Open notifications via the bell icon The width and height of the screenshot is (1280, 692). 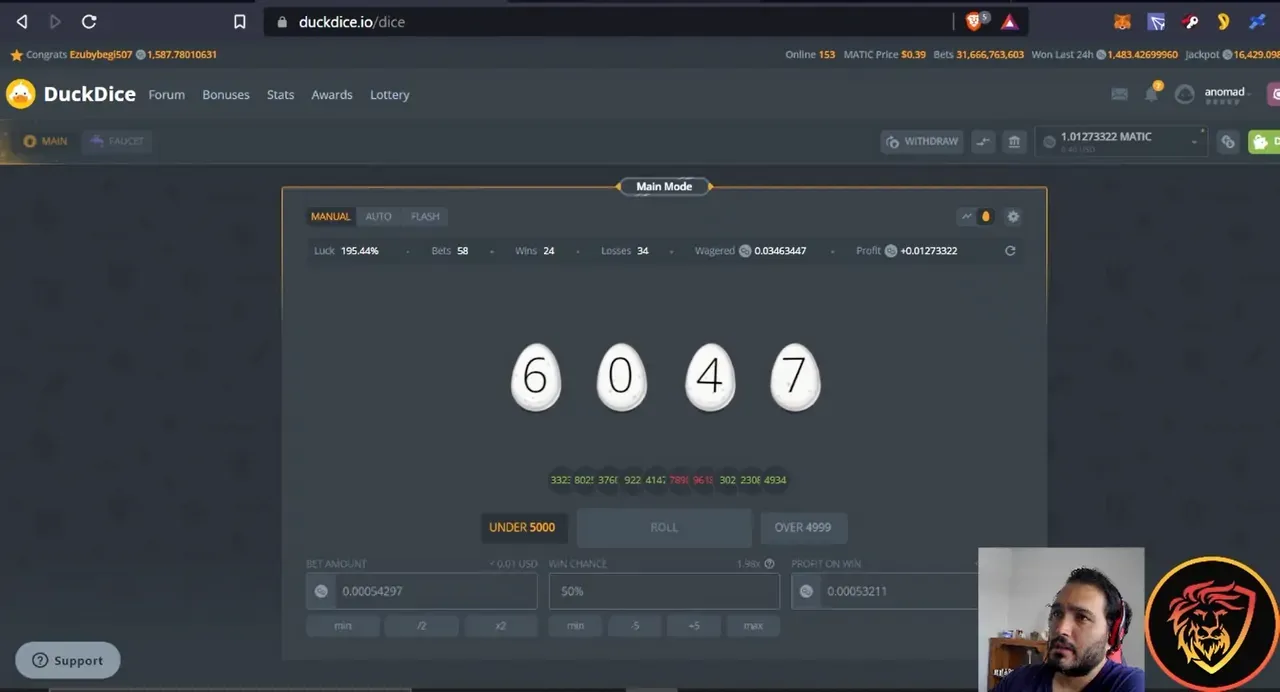pyautogui.click(x=1151, y=94)
